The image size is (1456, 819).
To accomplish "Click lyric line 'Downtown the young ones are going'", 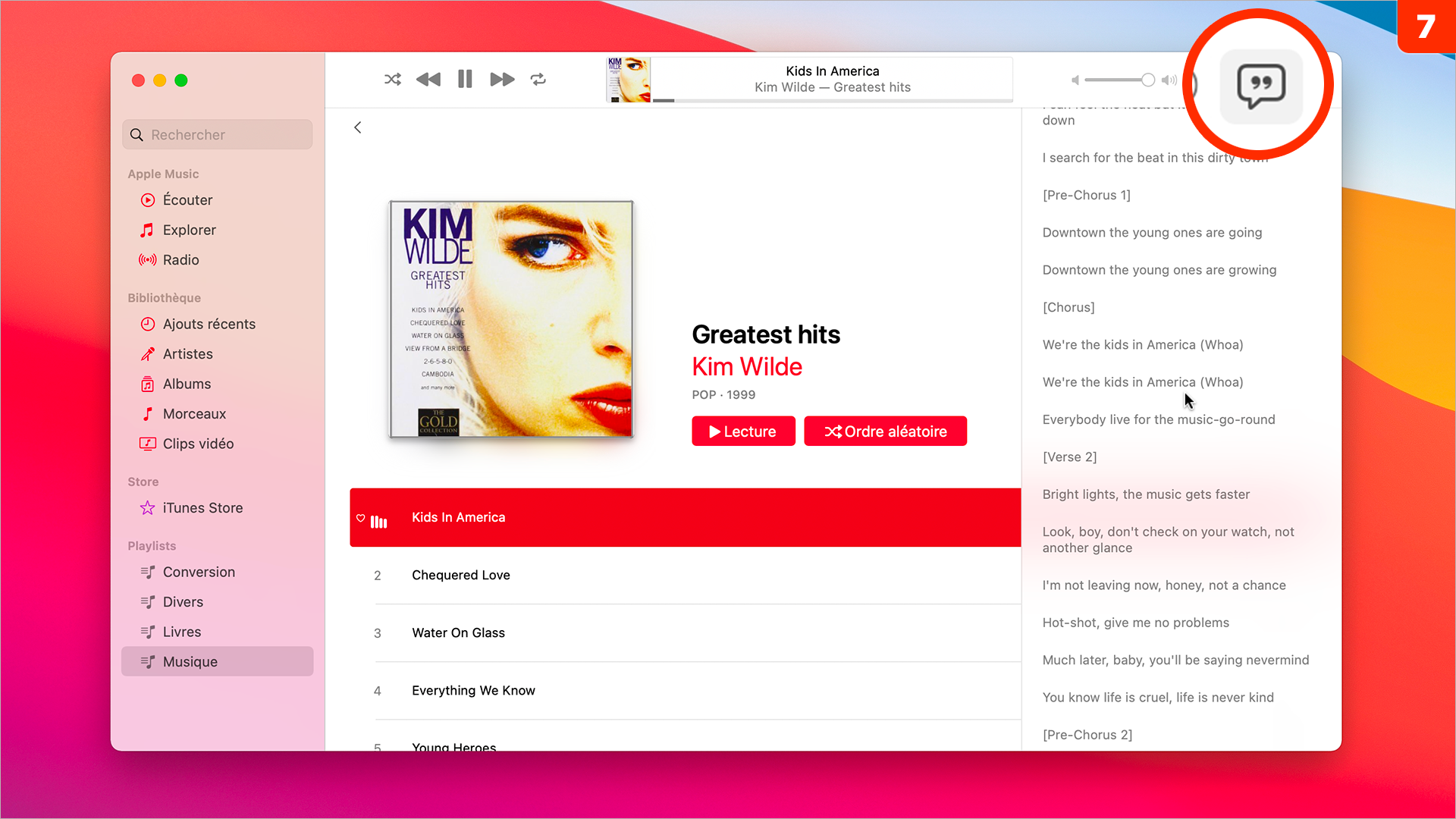I will coord(1152,233).
